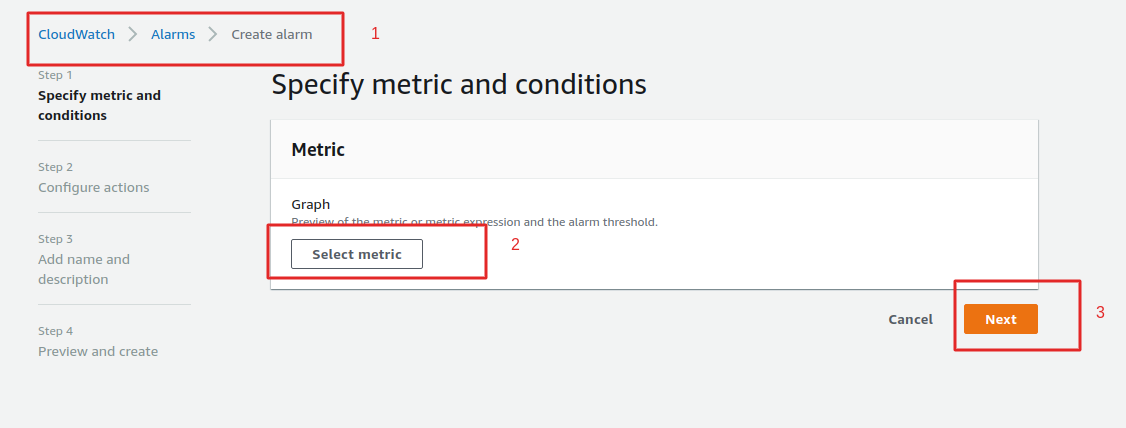Click the chevron between CloudWatch and Alarms
The image size is (1126, 428).
133,34
